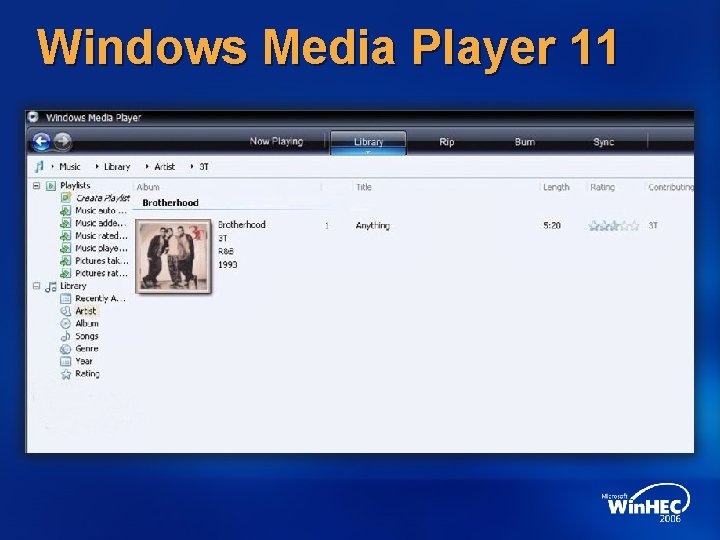Click the icon beside Music auto playlist
Screen dimensions: 720x540
pyautogui.click(x=66, y=211)
